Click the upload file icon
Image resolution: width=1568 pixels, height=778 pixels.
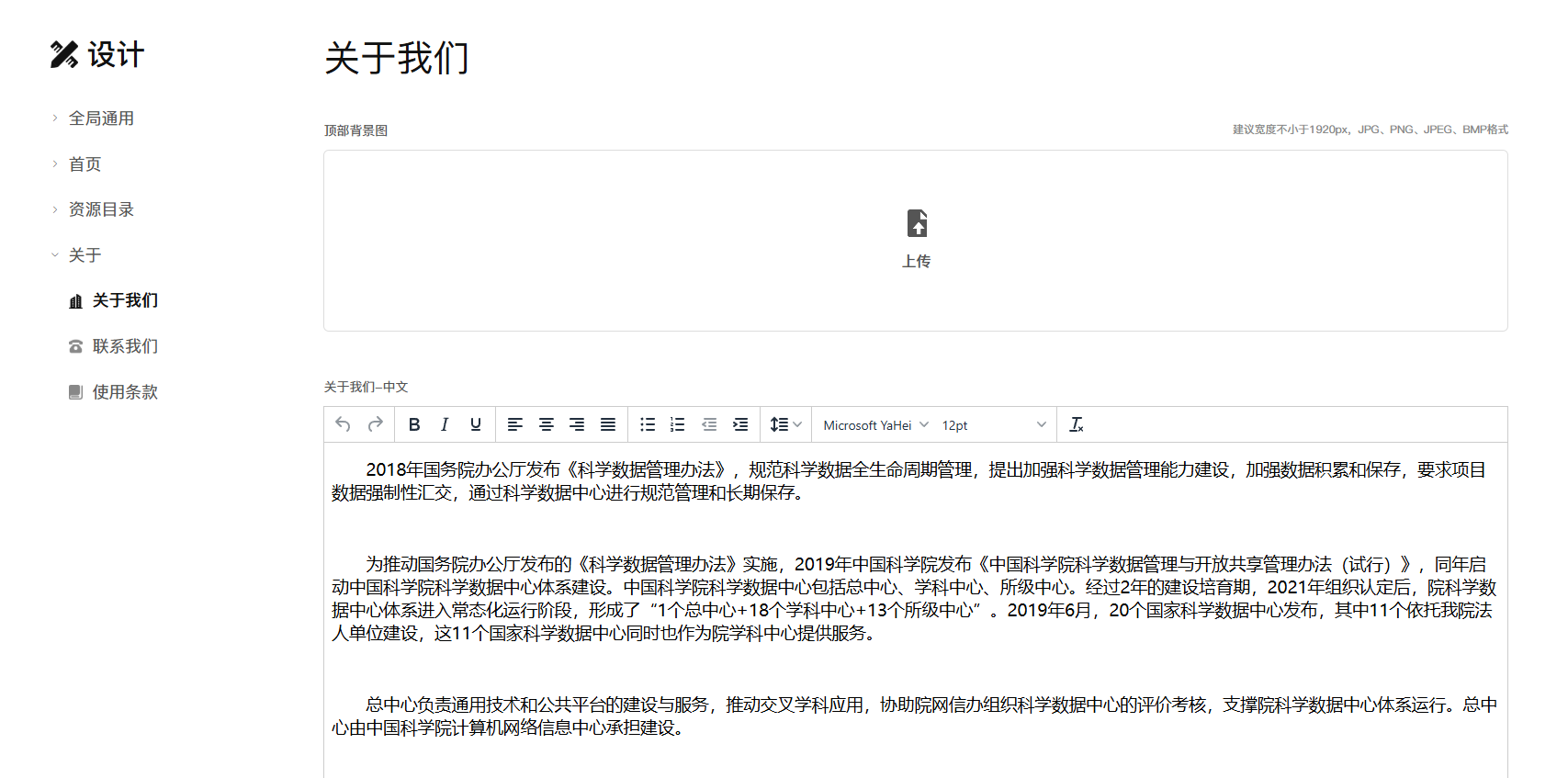click(x=917, y=223)
